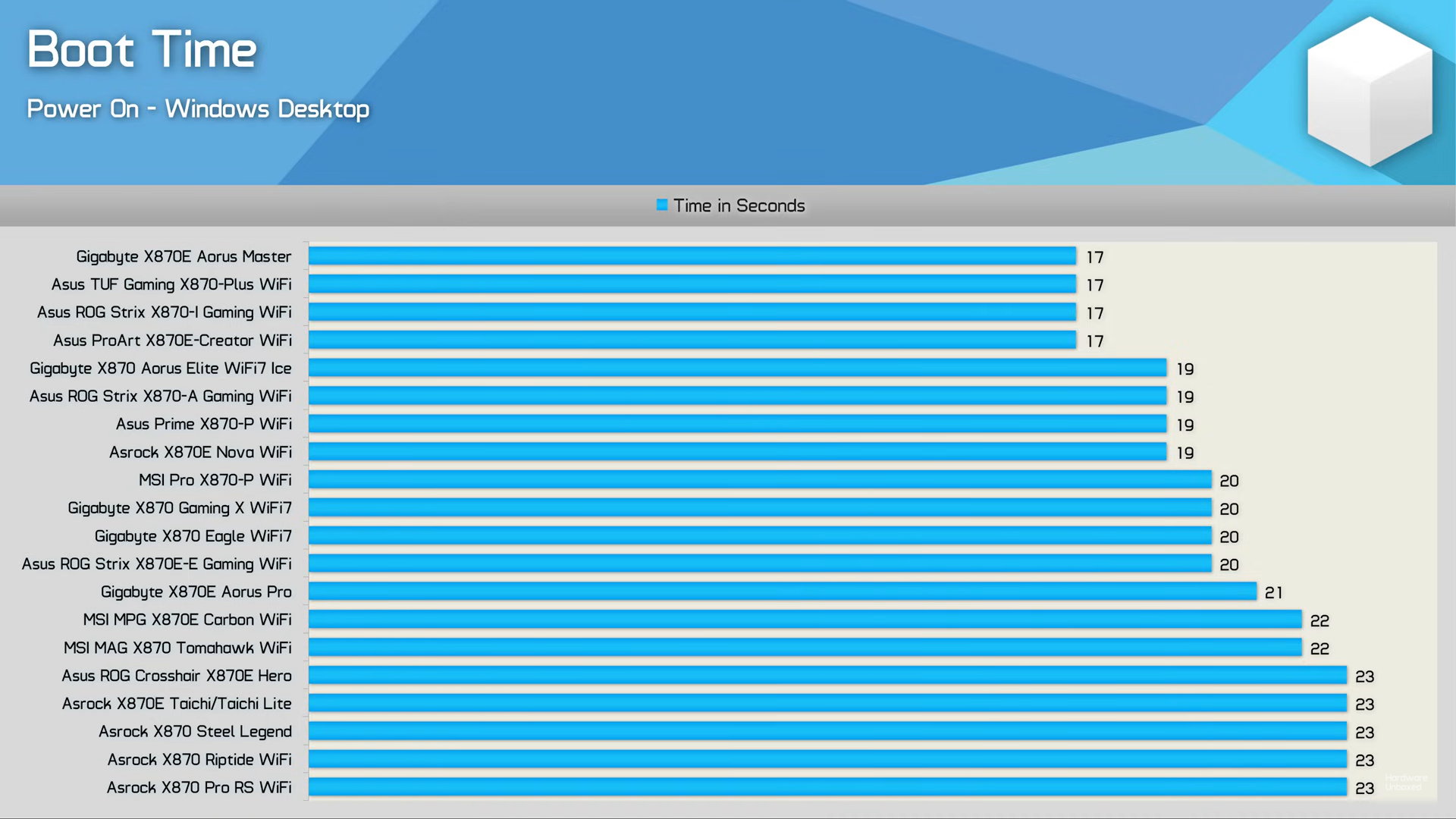Select the Asrock X870 Pro RS WiFi label
Screen dimensions: 1456x819
tap(199, 788)
